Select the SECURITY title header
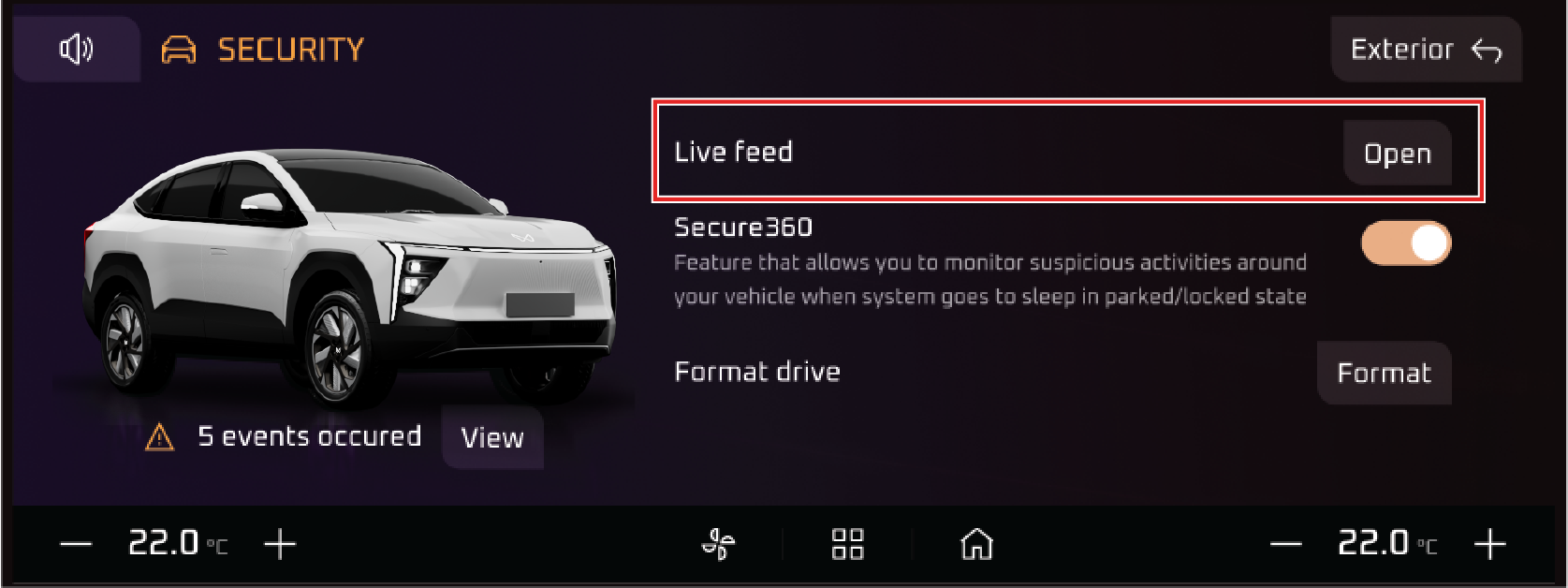 click(x=291, y=50)
